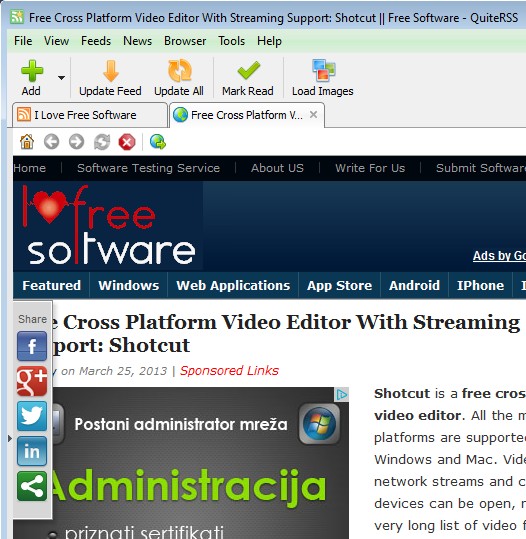Share article on Facebook icon

32,346
